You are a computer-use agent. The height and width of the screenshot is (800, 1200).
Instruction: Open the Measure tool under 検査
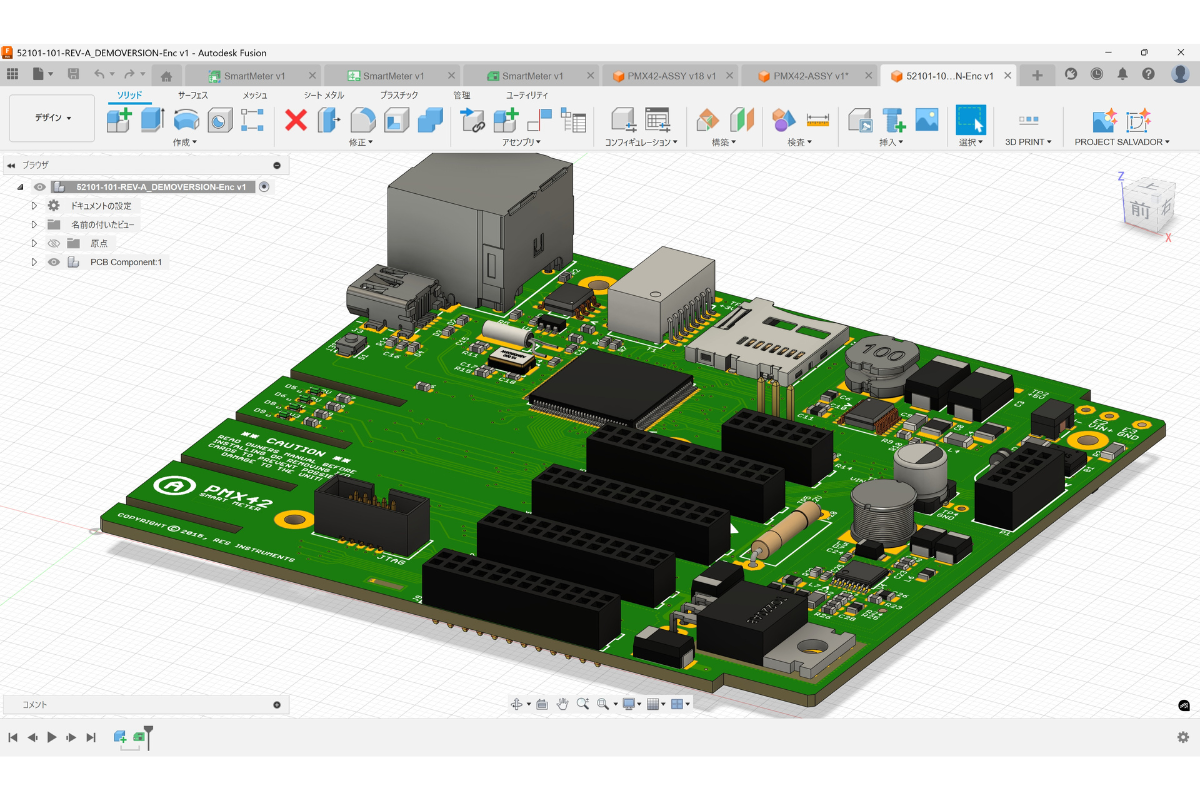[x=817, y=121]
